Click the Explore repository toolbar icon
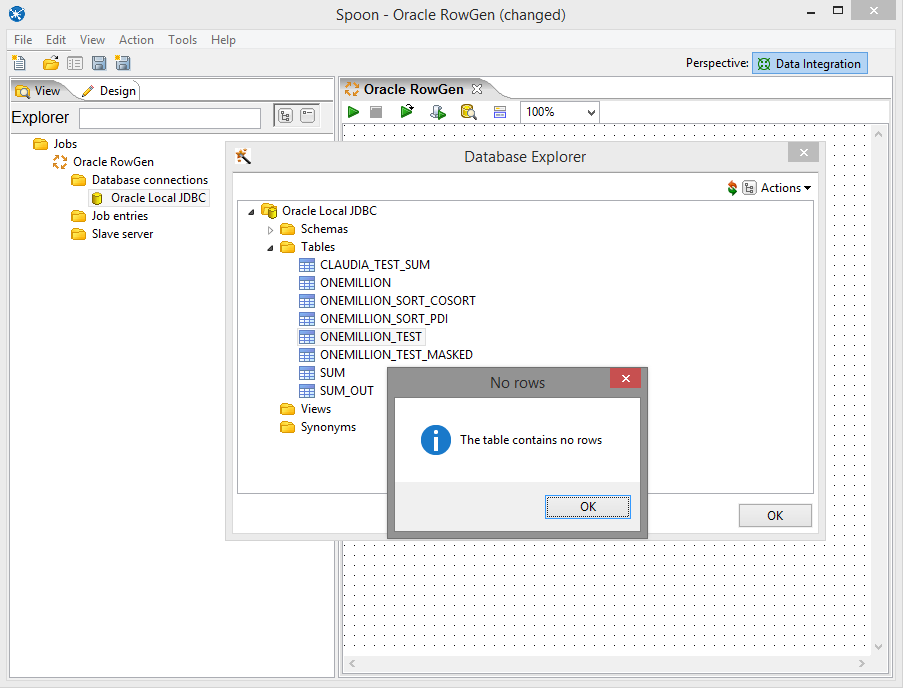 pyautogui.click(x=75, y=63)
